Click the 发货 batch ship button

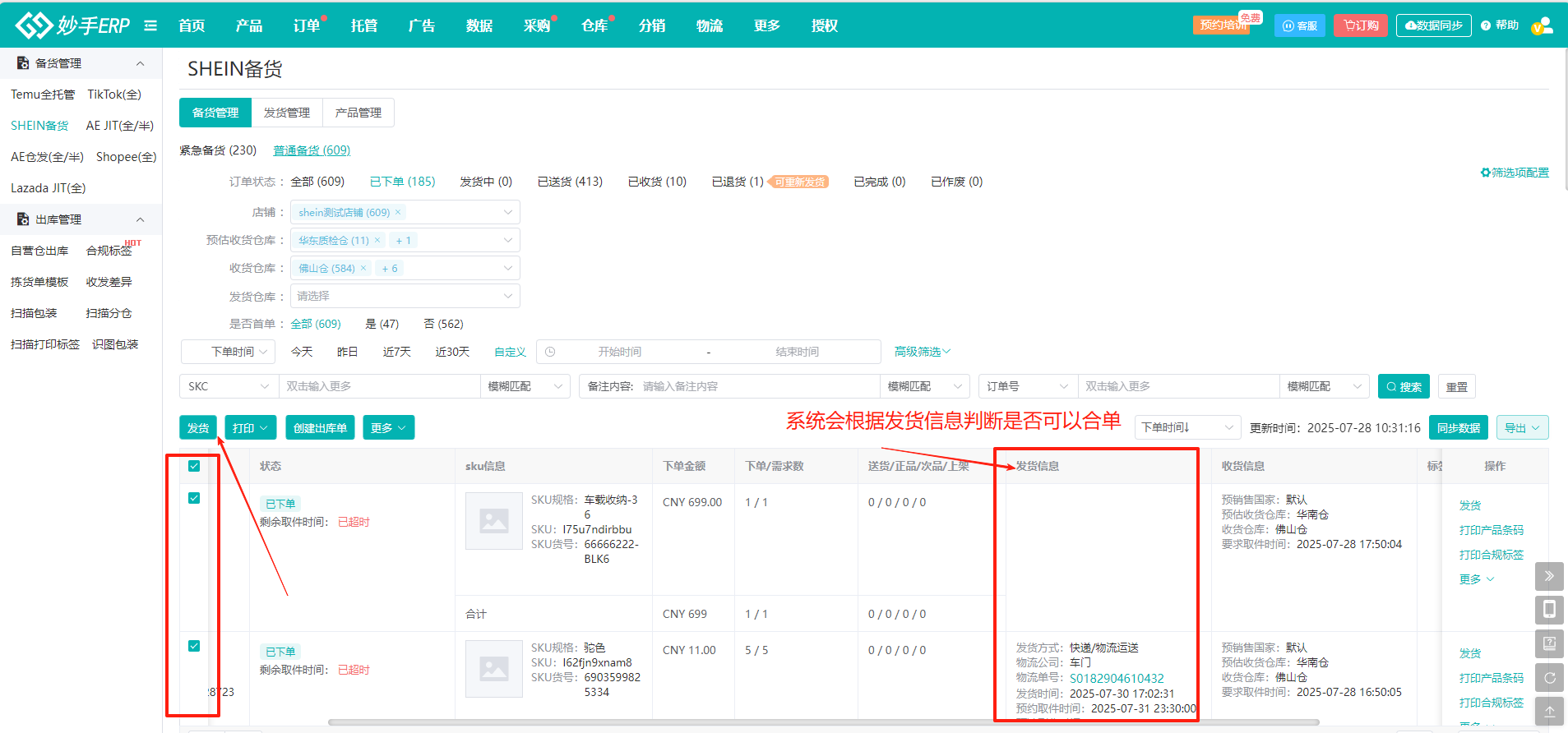[x=198, y=427]
